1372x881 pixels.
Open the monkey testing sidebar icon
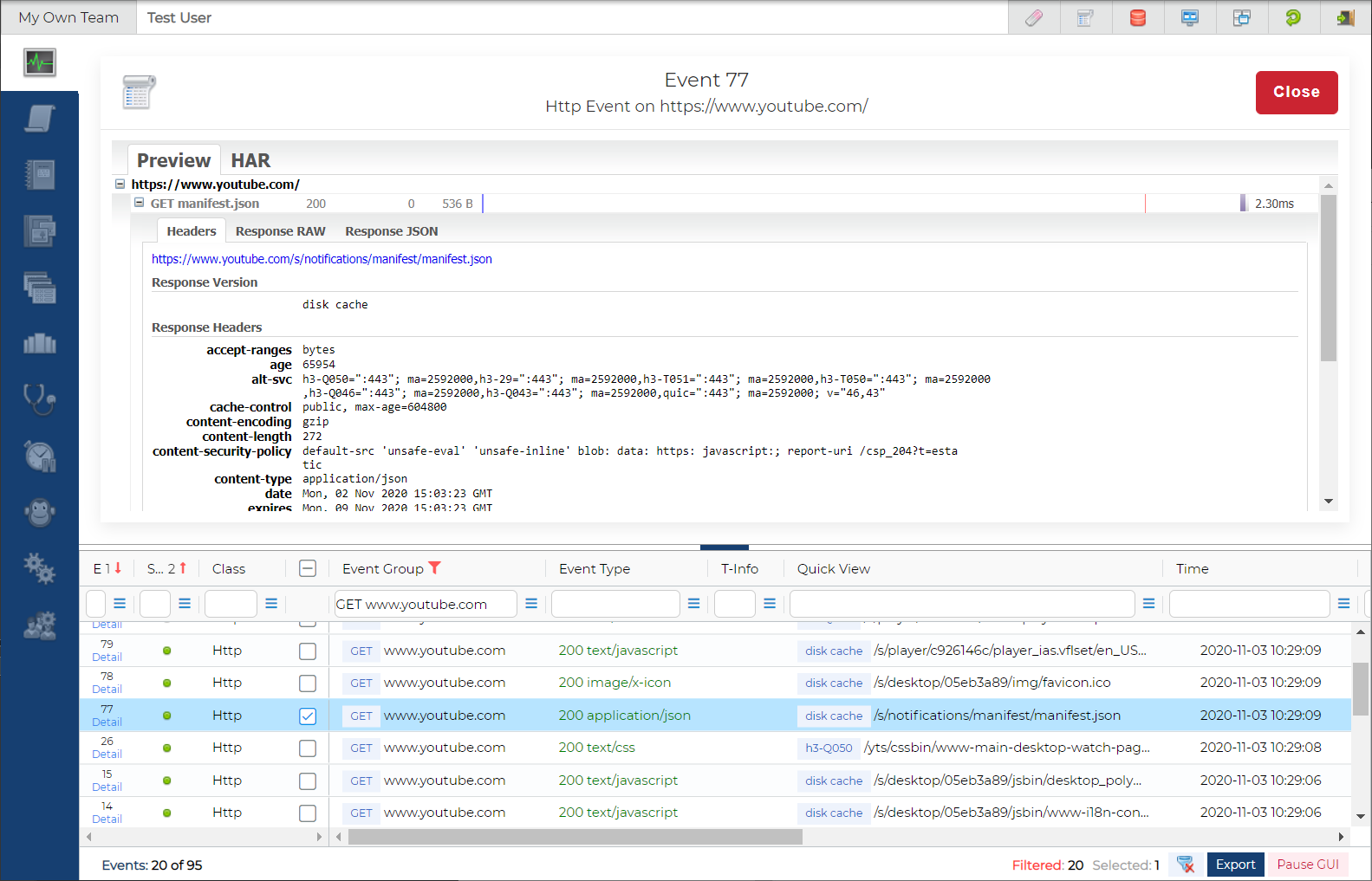point(40,512)
